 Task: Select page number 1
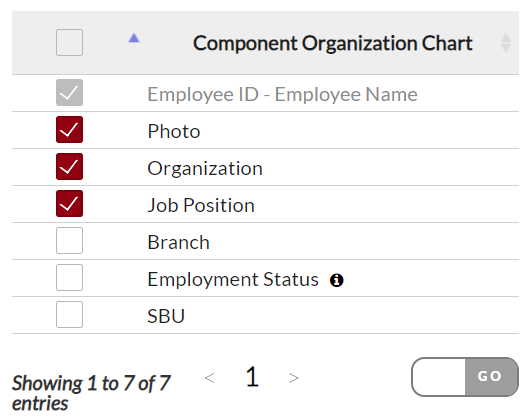[x=252, y=377]
